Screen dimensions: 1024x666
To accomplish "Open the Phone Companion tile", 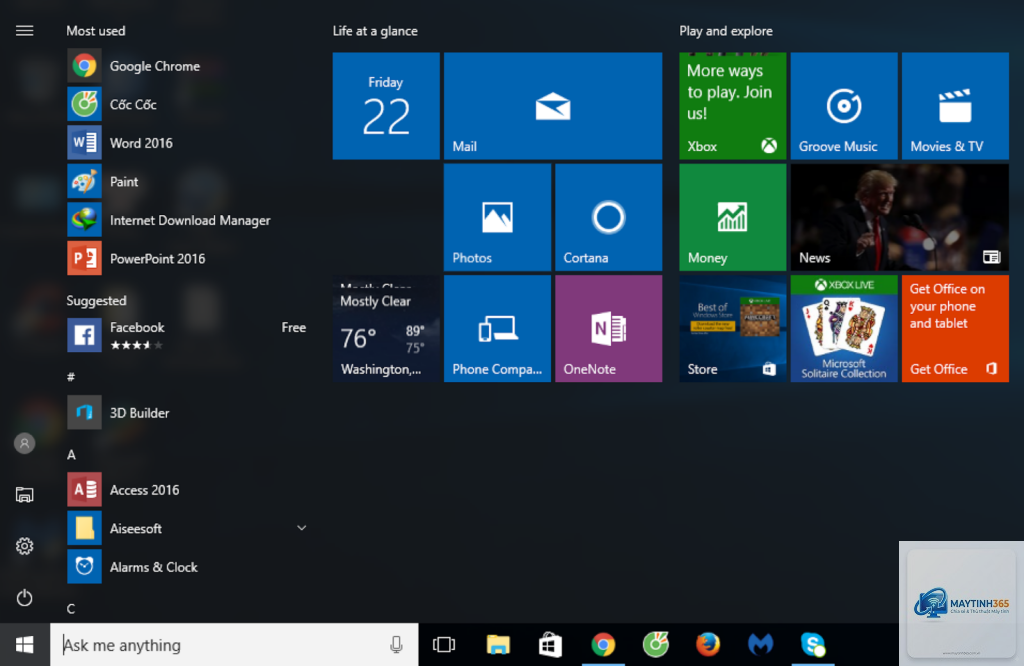I will pyautogui.click(x=497, y=328).
